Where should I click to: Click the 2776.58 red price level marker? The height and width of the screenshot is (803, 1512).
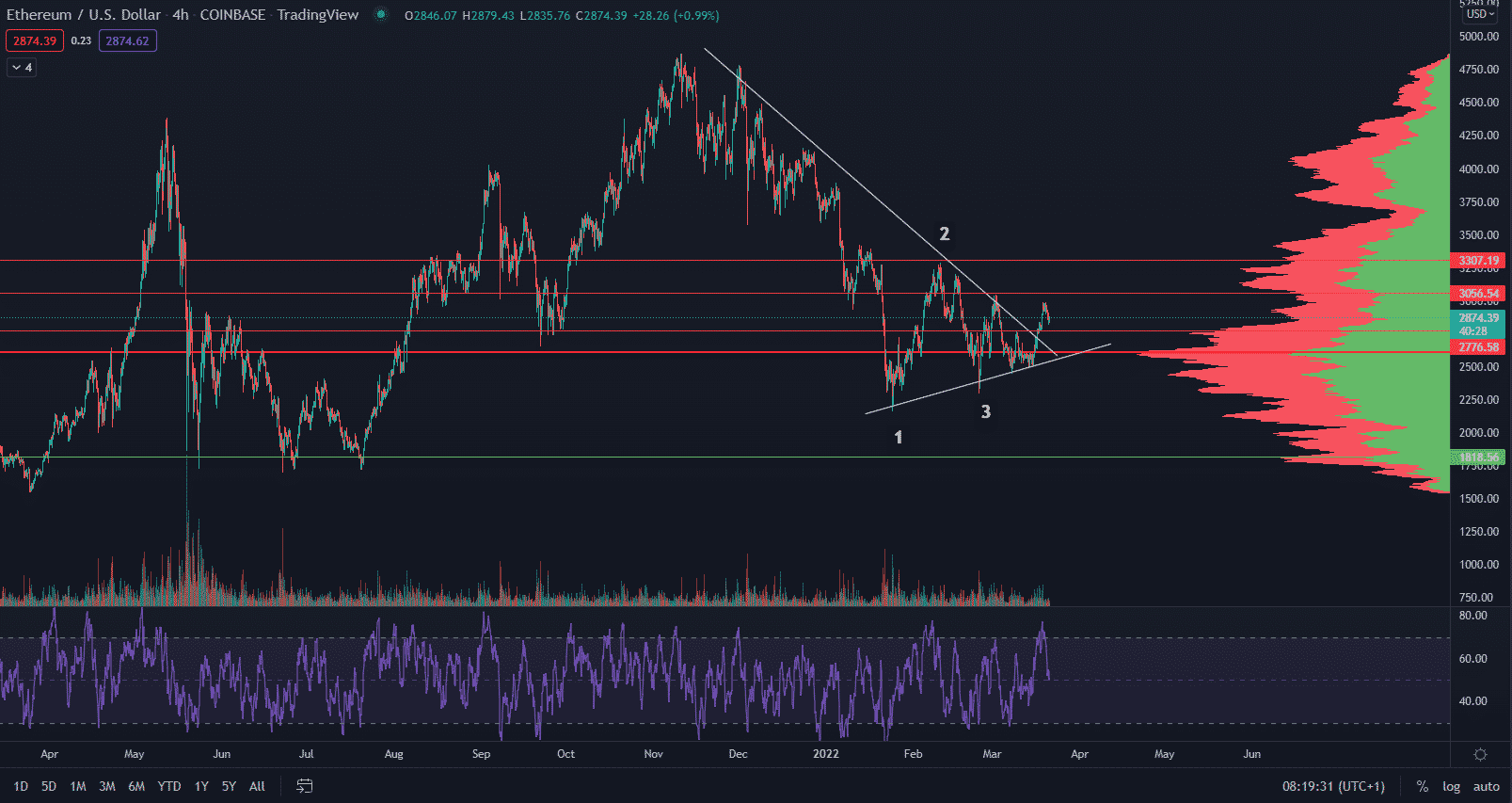(1478, 347)
